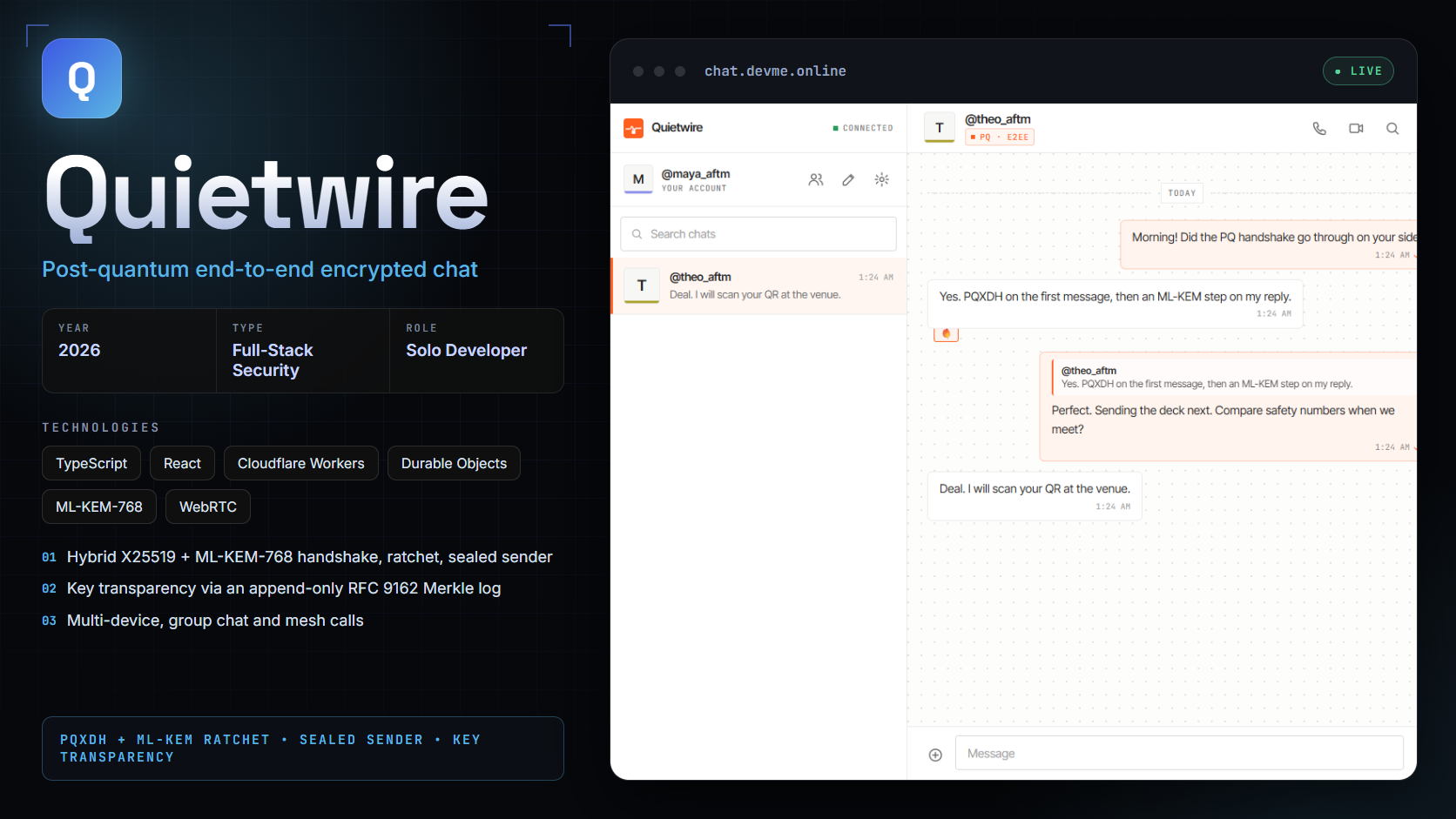Select the WebRTC tag

(208, 507)
